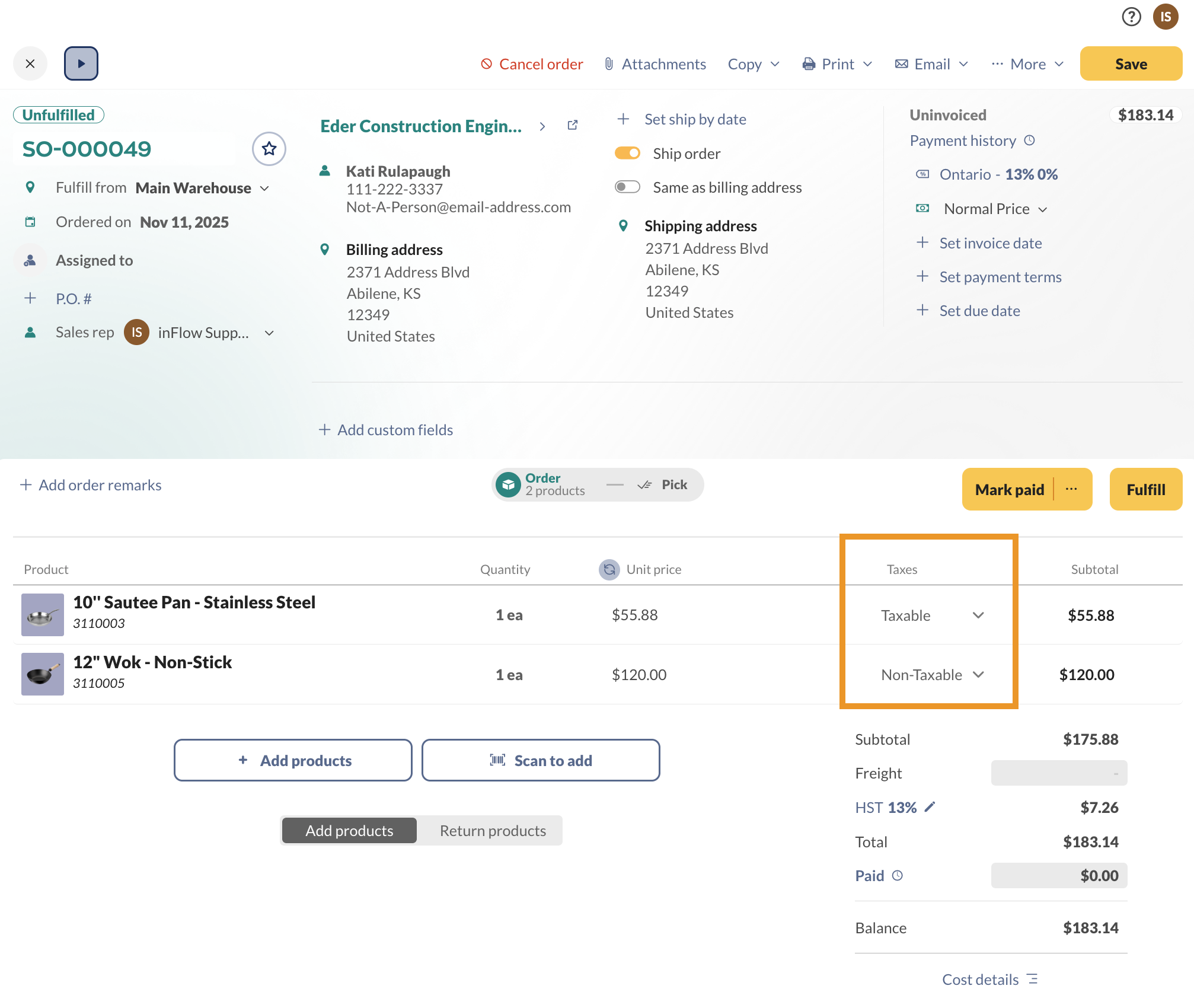Viewport: 1194px width, 1008px height.
Task: Click the play button beside close
Action: 81,63
